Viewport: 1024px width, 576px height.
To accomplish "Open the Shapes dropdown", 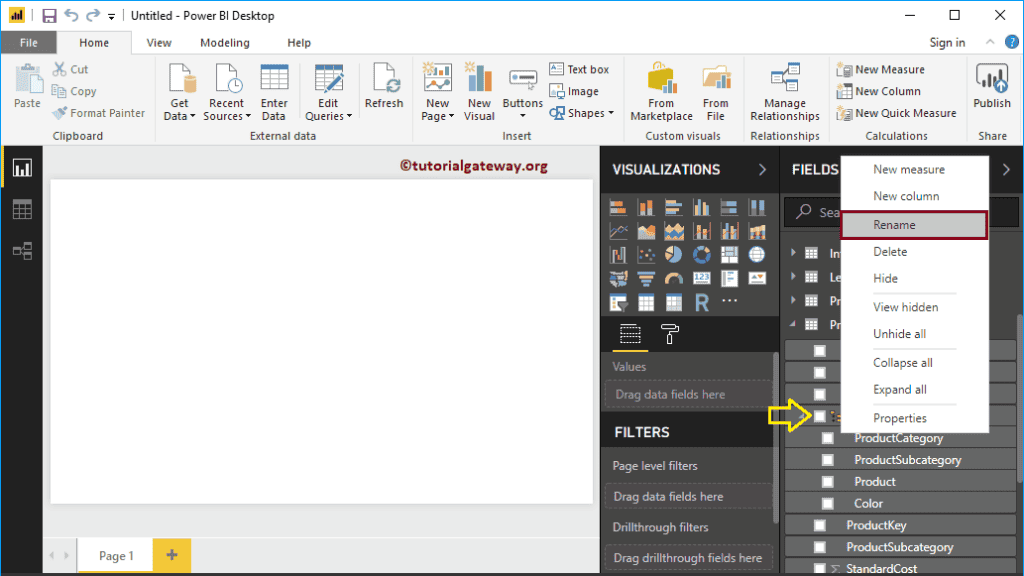I will click(582, 113).
